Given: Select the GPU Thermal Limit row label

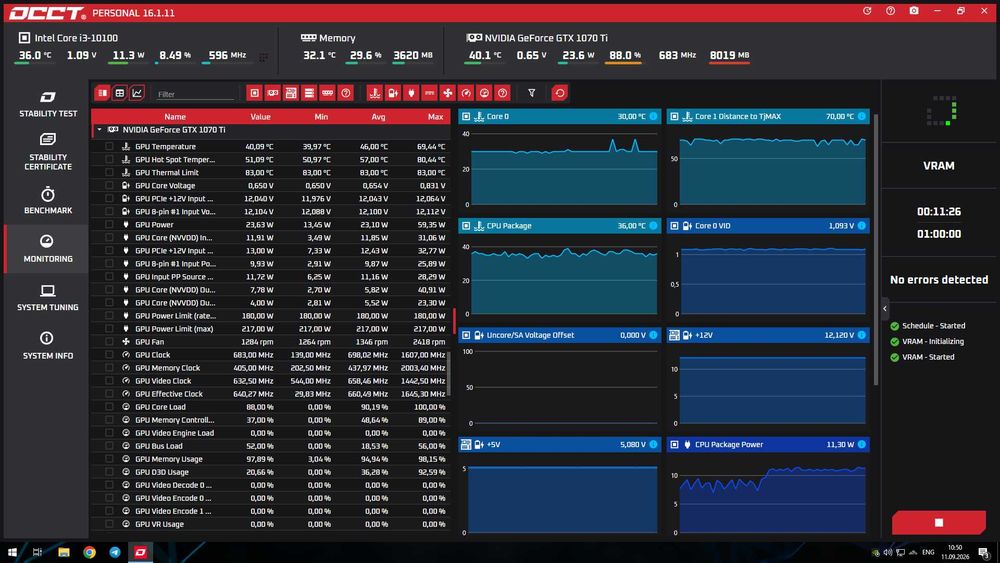Looking at the screenshot, I should click(x=166, y=172).
